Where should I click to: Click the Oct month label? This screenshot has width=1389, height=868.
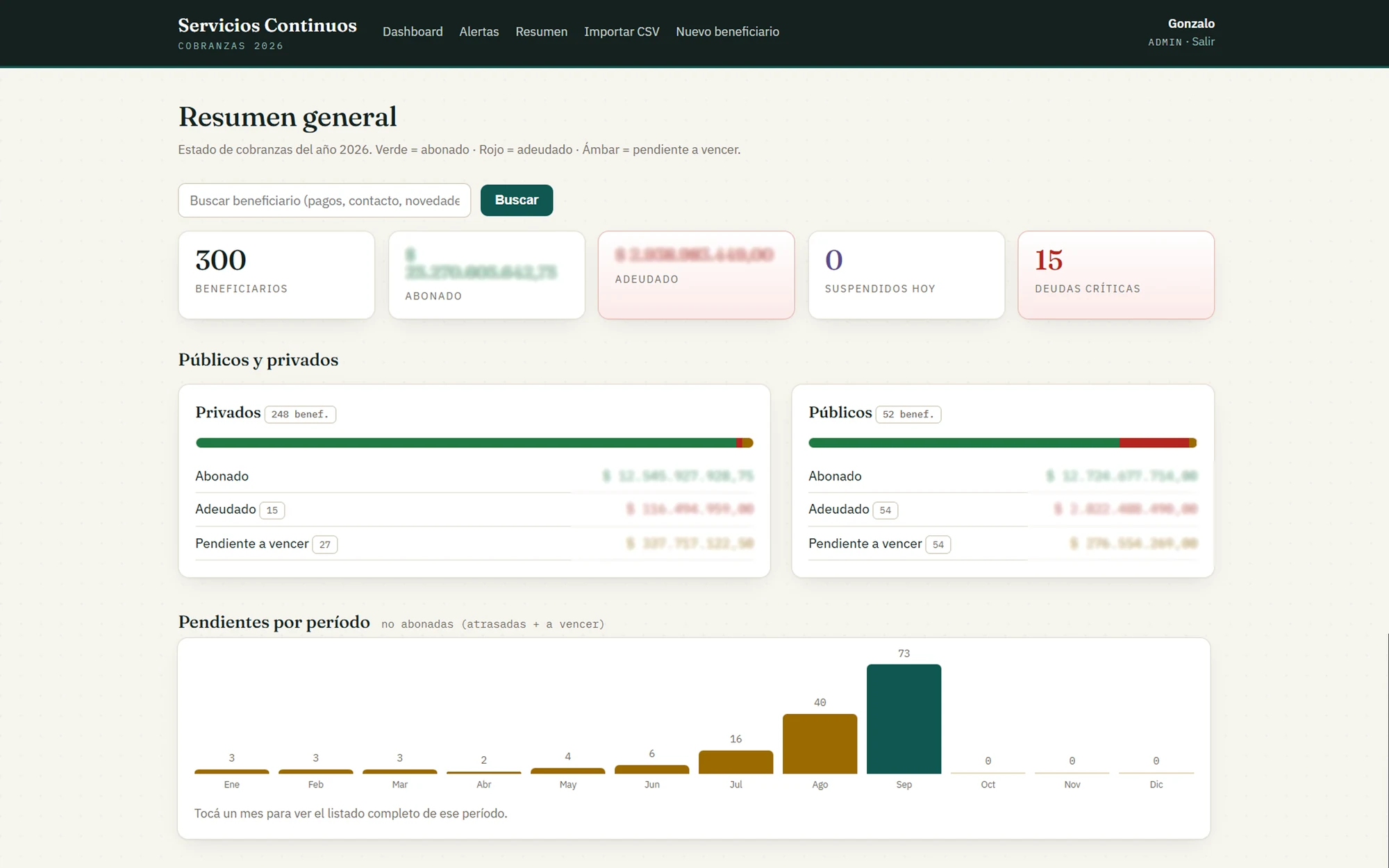(988, 785)
